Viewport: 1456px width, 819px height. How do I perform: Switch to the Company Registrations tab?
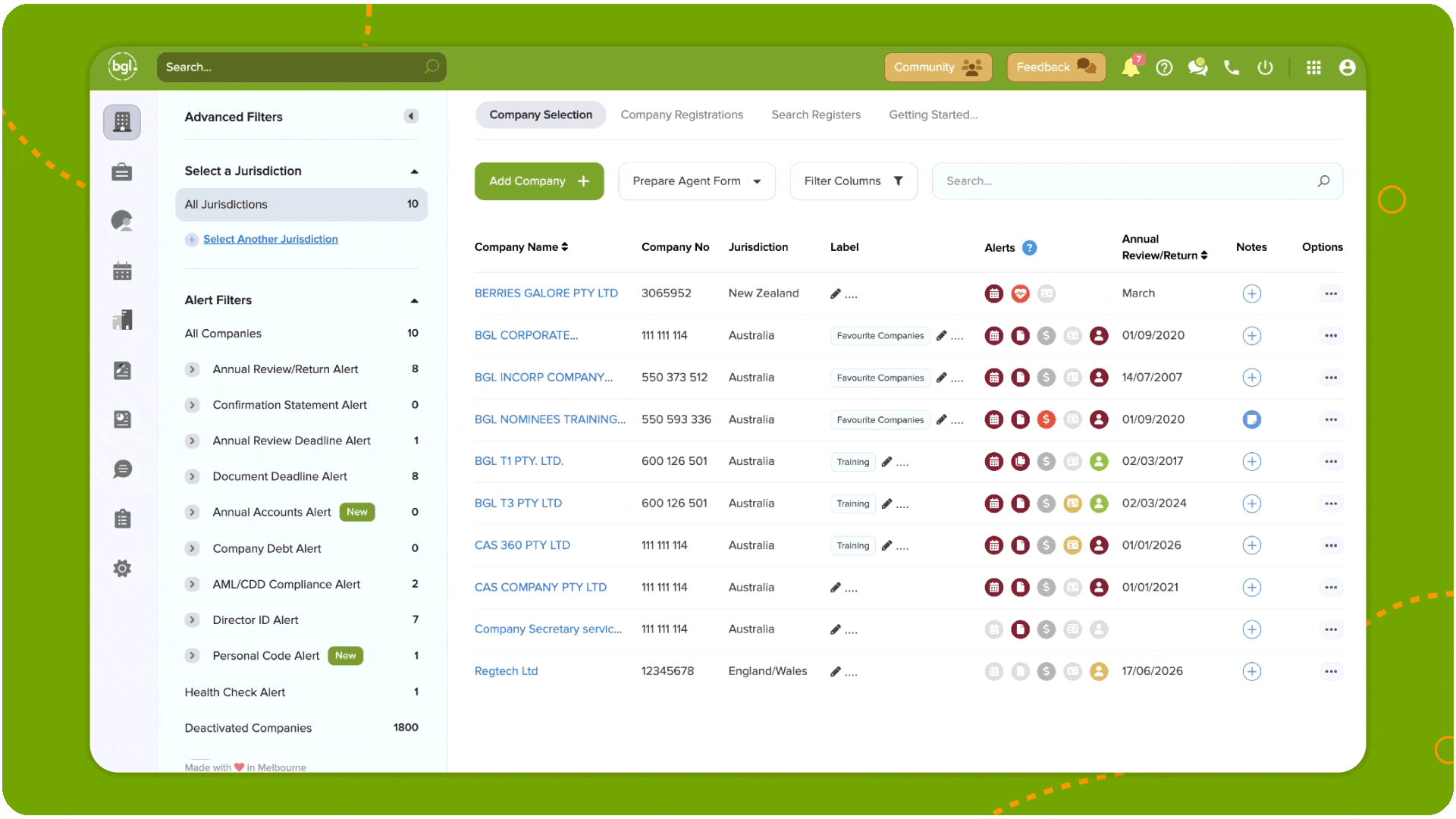682,115
